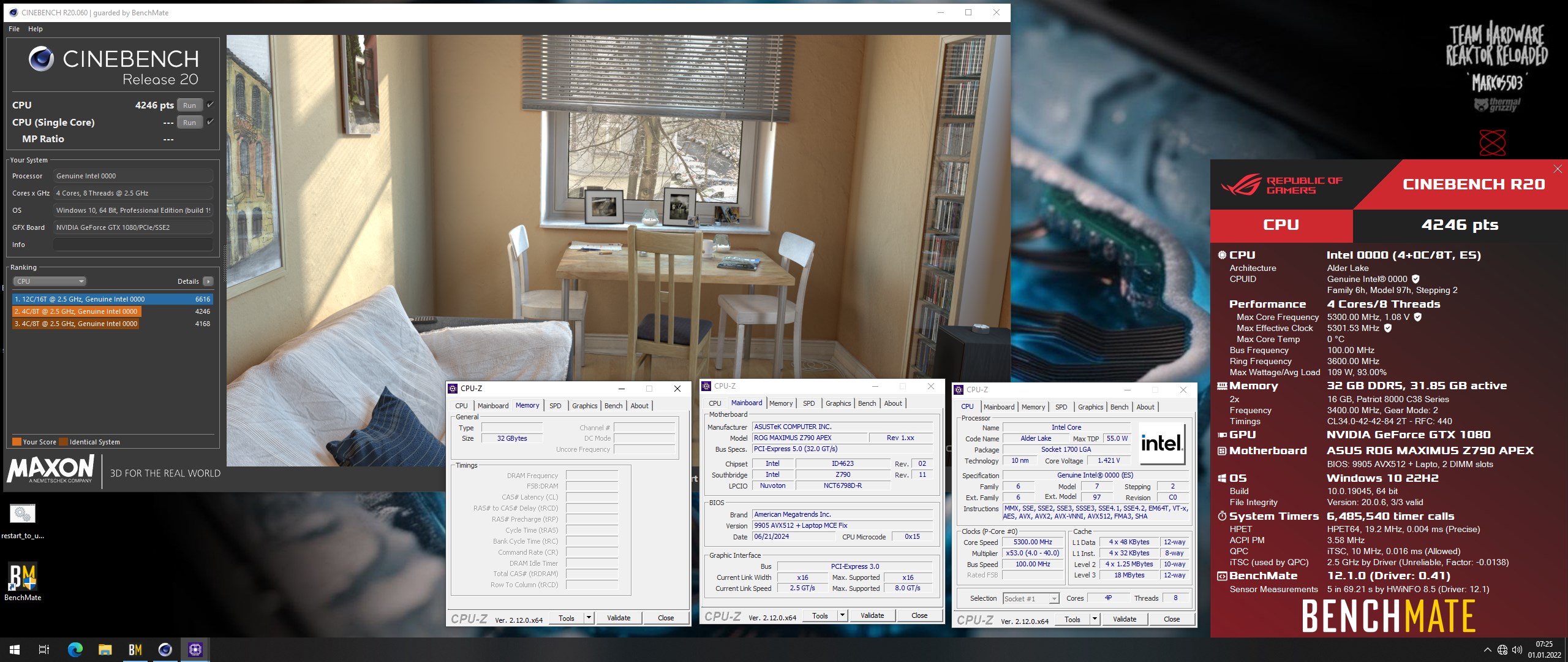Switch to the Graphics tab in the CPU-Z Memory window

584,406
